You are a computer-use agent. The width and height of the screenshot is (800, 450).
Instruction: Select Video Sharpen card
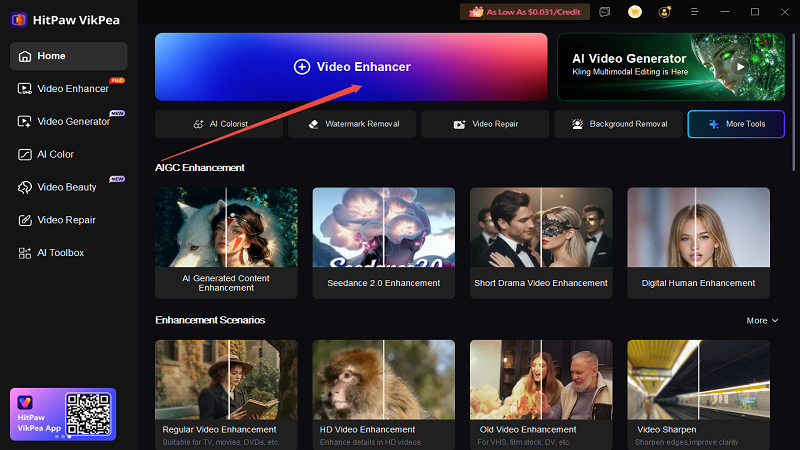point(698,395)
